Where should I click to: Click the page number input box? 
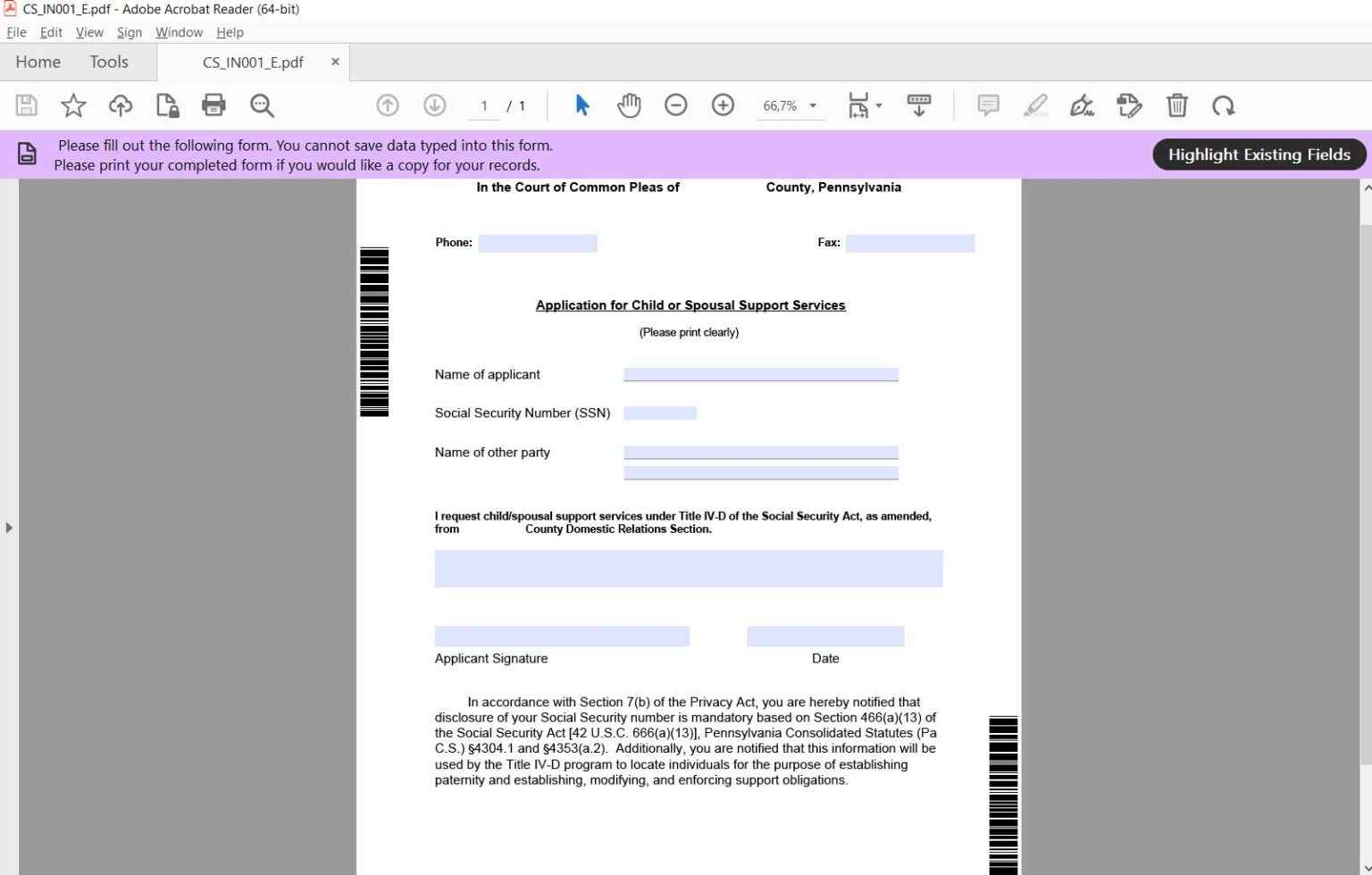click(x=484, y=105)
